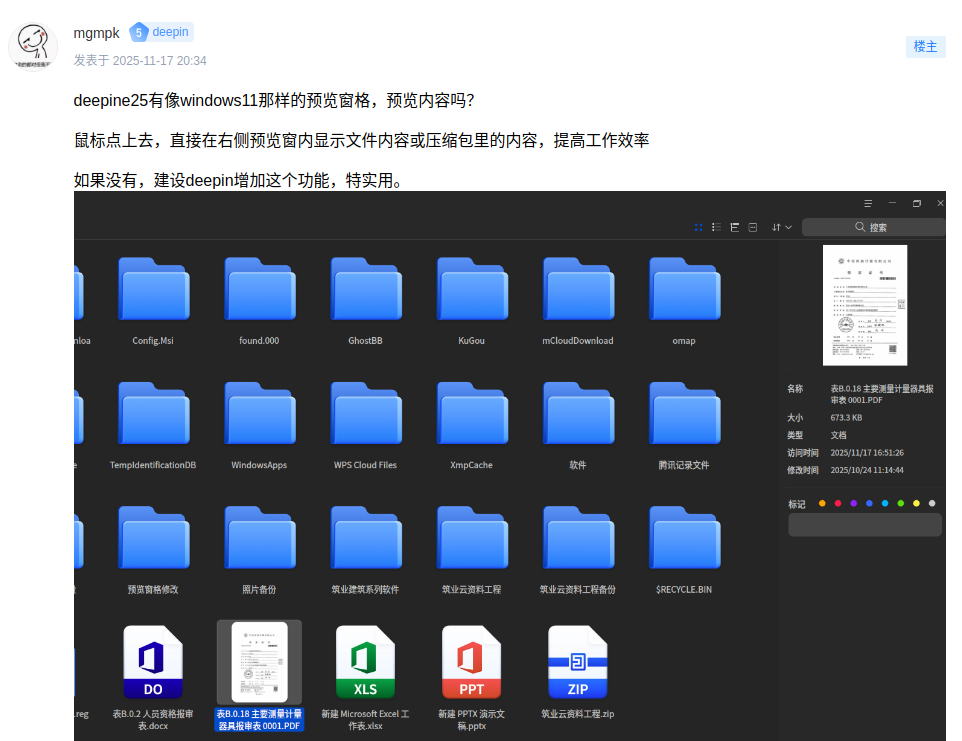The width and height of the screenshot is (962, 741).
Task: Apply the orange tag color
Action: click(822, 504)
